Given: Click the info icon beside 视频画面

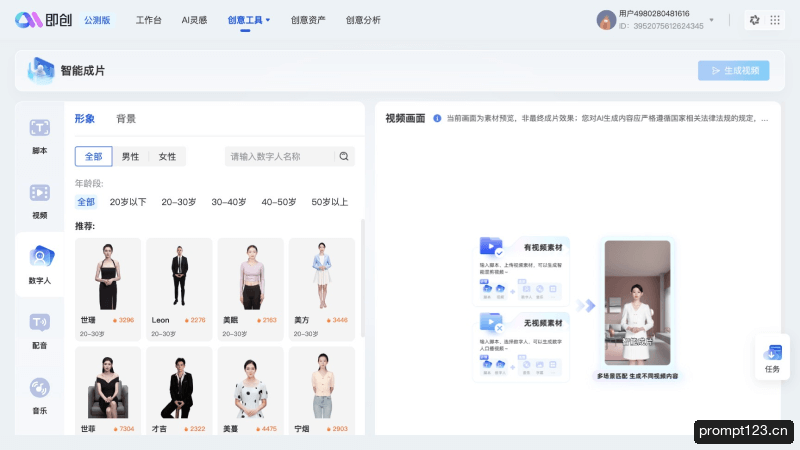Looking at the screenshot, I should click(437, 118).
